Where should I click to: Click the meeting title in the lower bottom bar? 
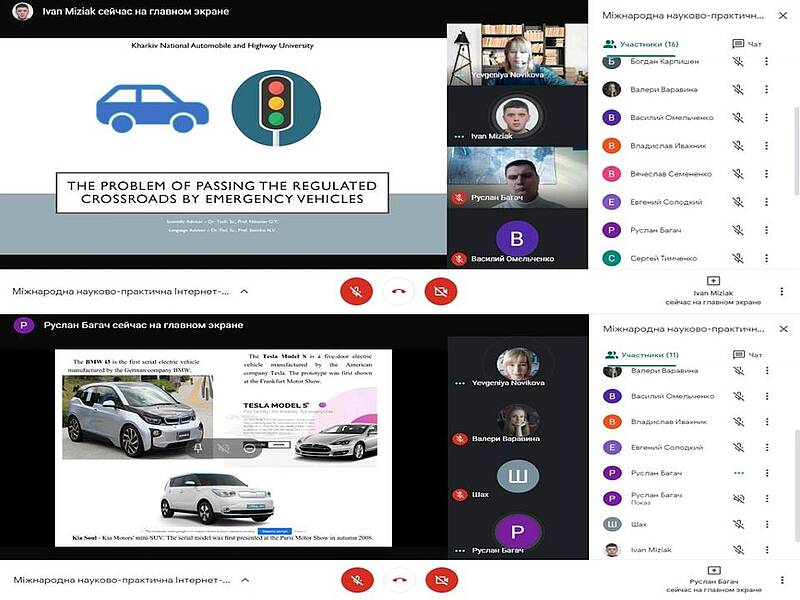point(121,580)
